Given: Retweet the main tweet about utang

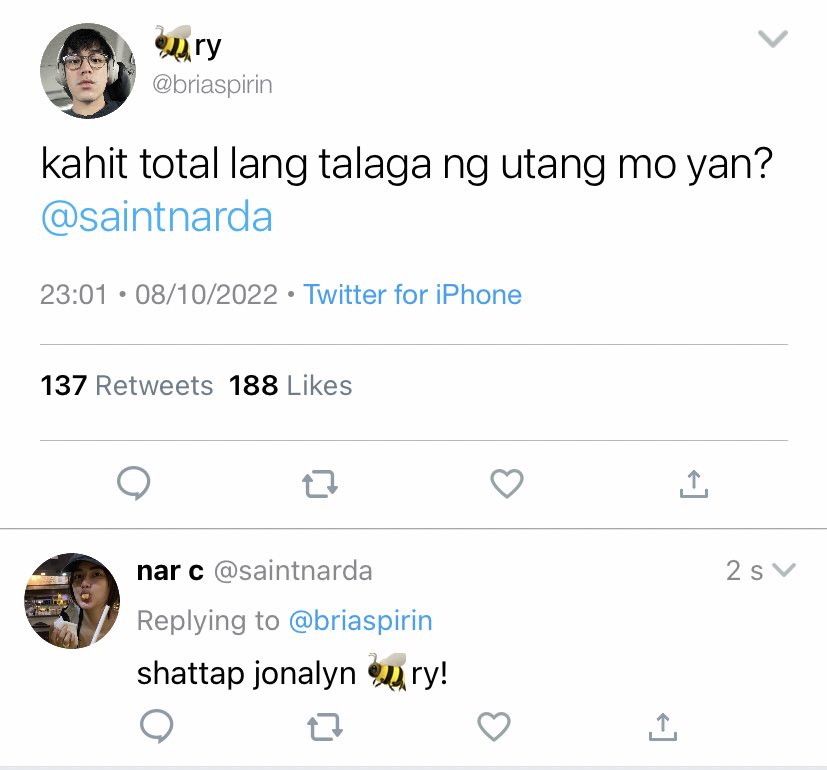Looking at the screenshot, I should [320, 484].
